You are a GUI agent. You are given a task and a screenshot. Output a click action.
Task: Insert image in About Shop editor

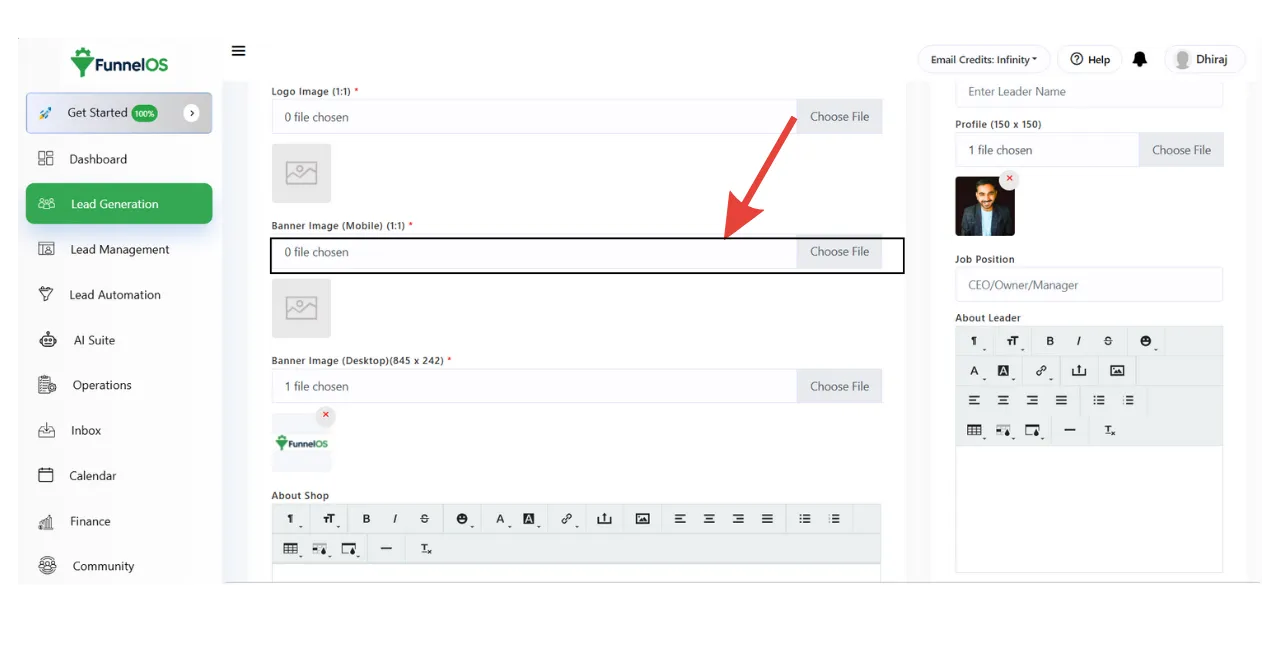click(x=642, y=519)
